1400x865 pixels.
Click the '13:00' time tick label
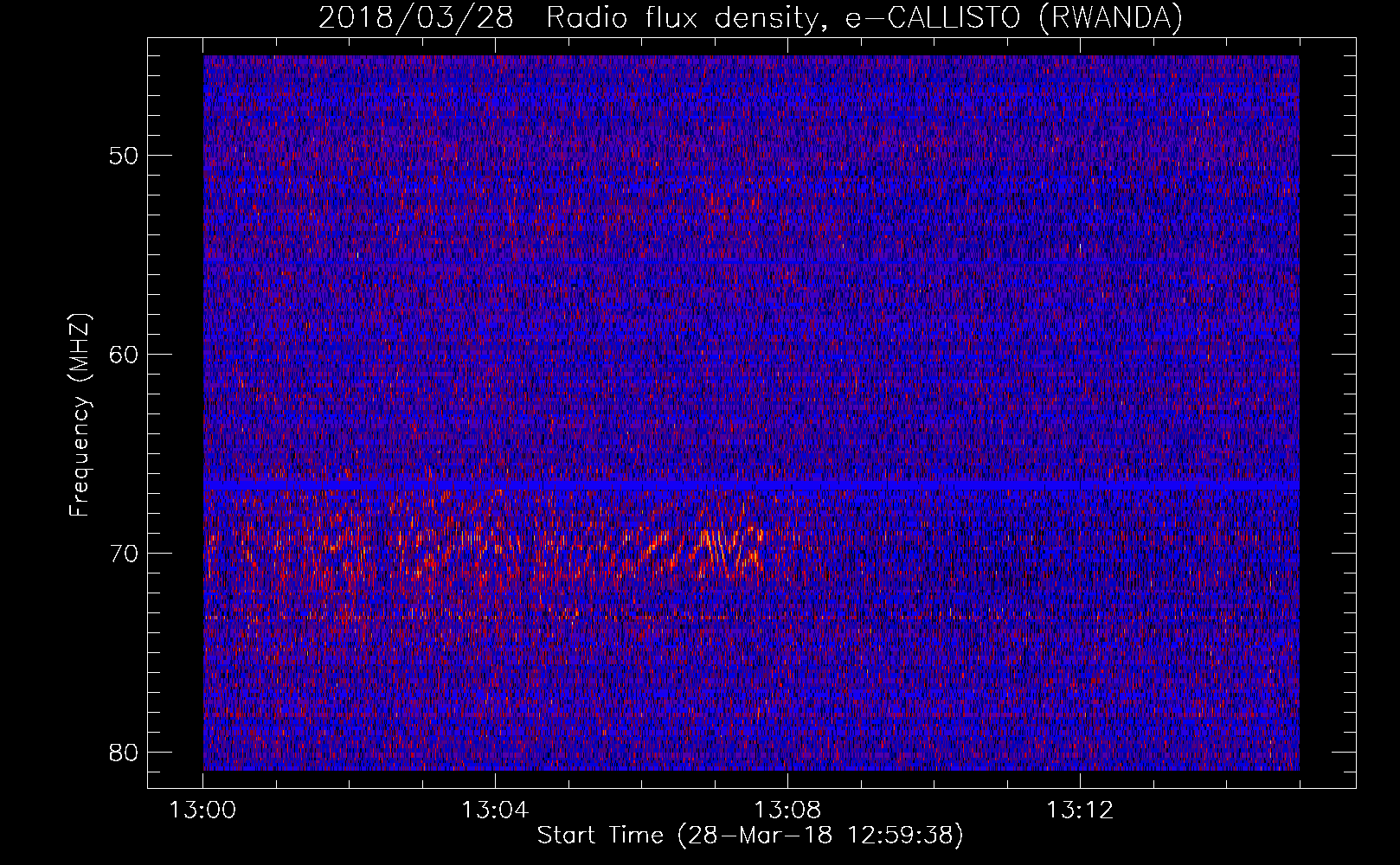(203, 811)
